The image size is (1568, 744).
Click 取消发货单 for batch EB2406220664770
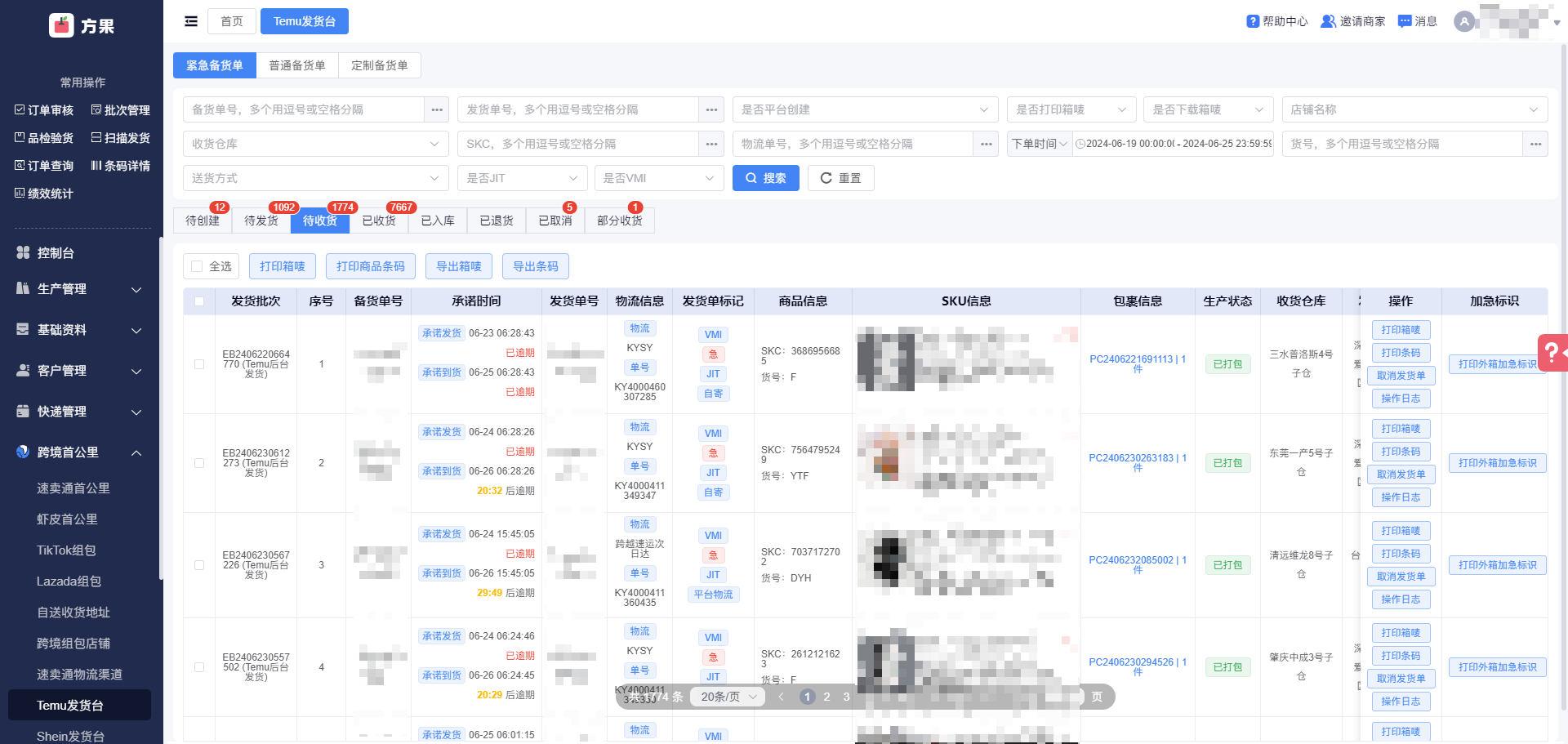coord(1401,376)
